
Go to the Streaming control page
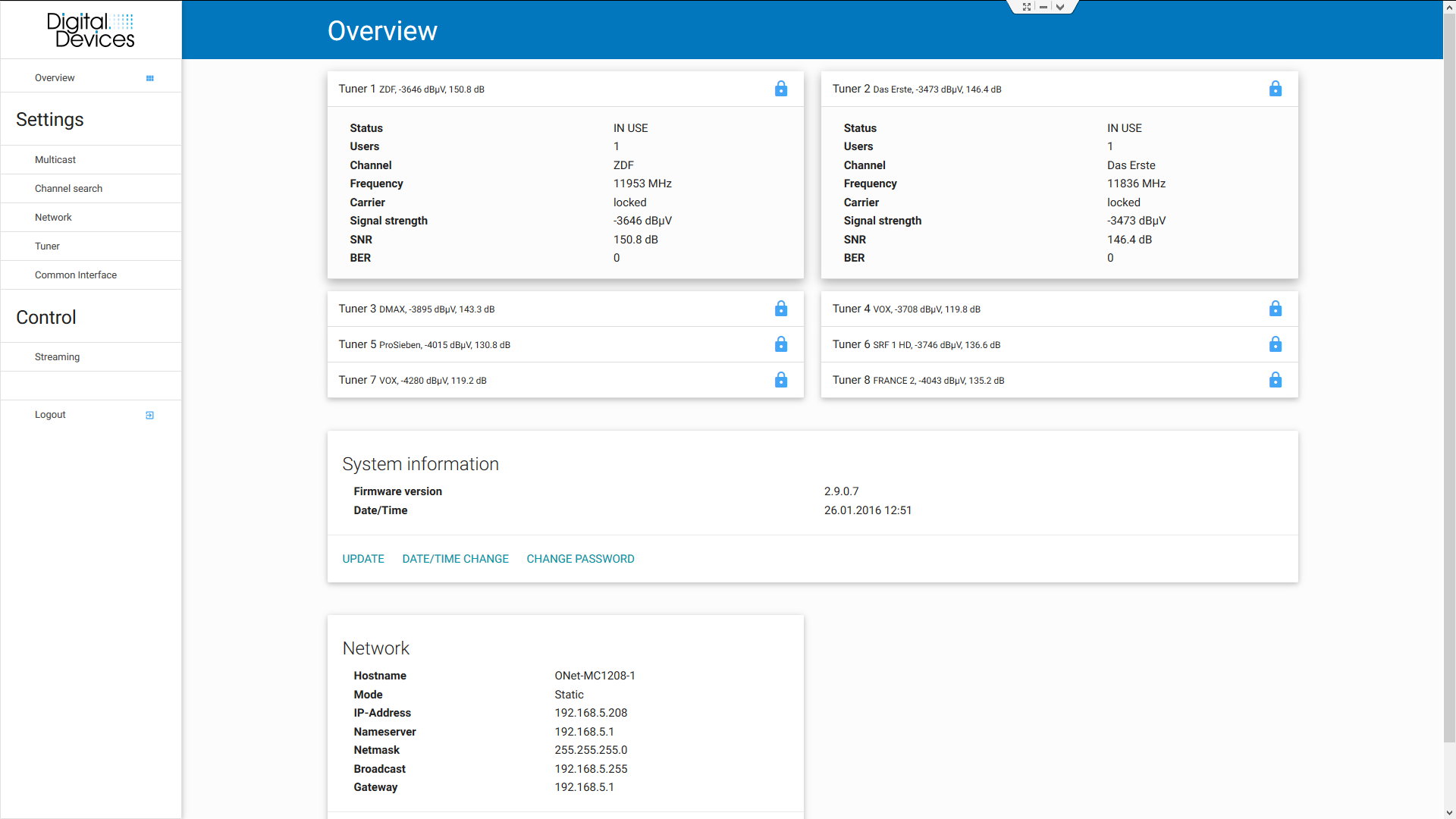coord(57,357)
